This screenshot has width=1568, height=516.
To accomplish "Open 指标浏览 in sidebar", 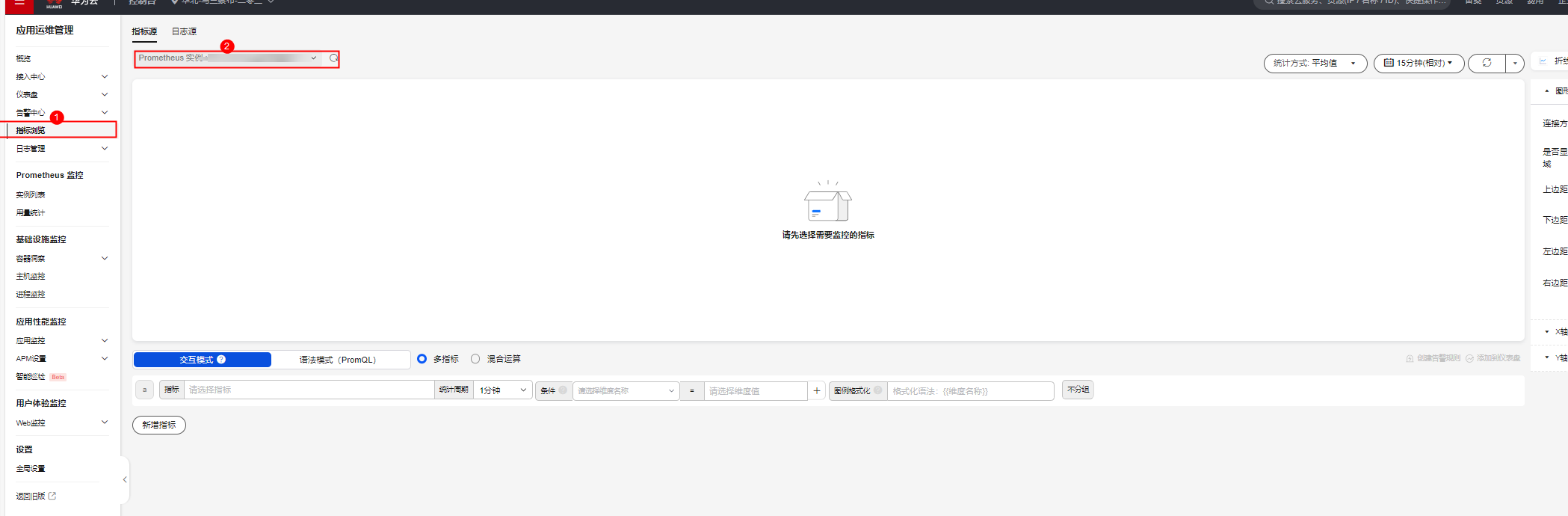I will [x=31, y=130].
